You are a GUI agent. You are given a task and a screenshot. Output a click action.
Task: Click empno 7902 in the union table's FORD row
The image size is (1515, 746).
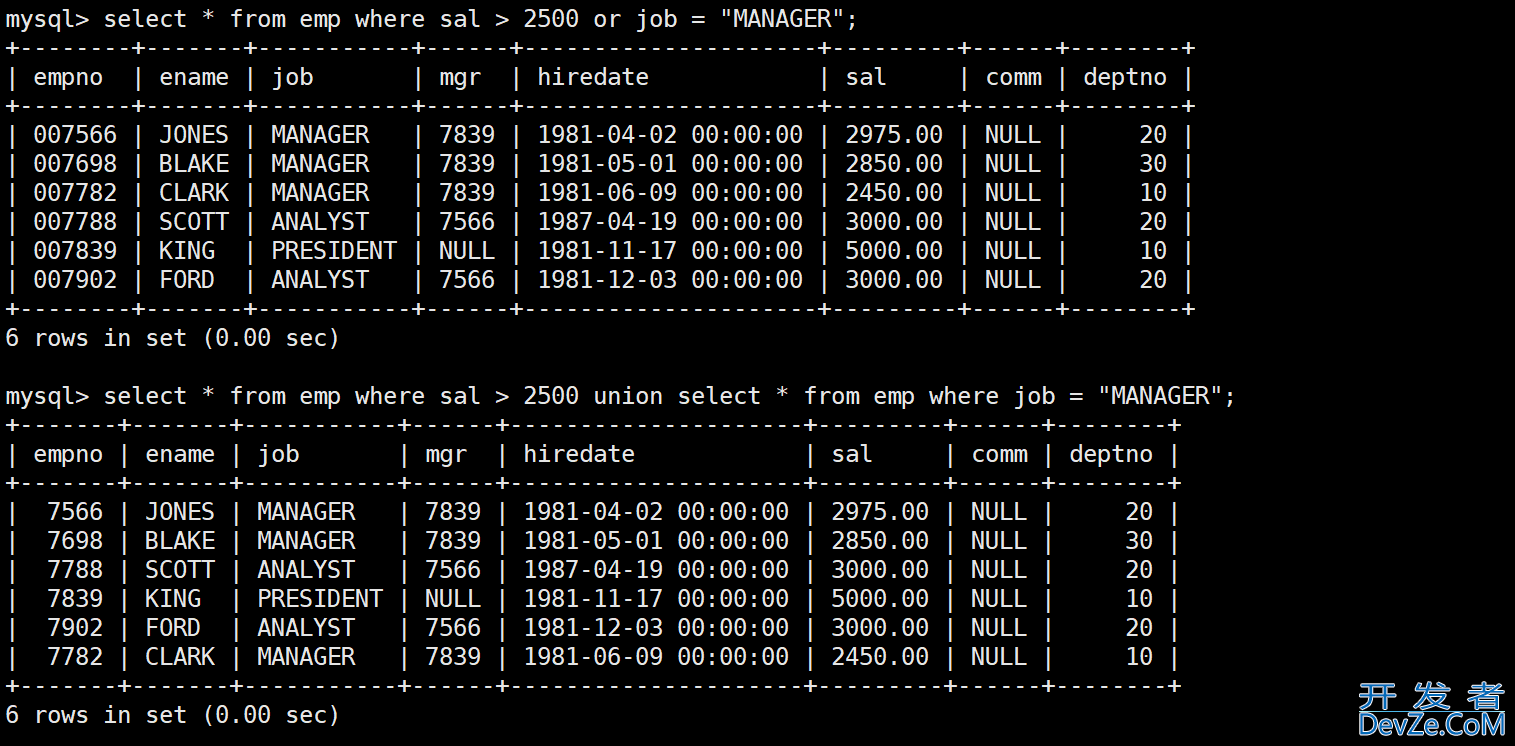pos(75,628)
